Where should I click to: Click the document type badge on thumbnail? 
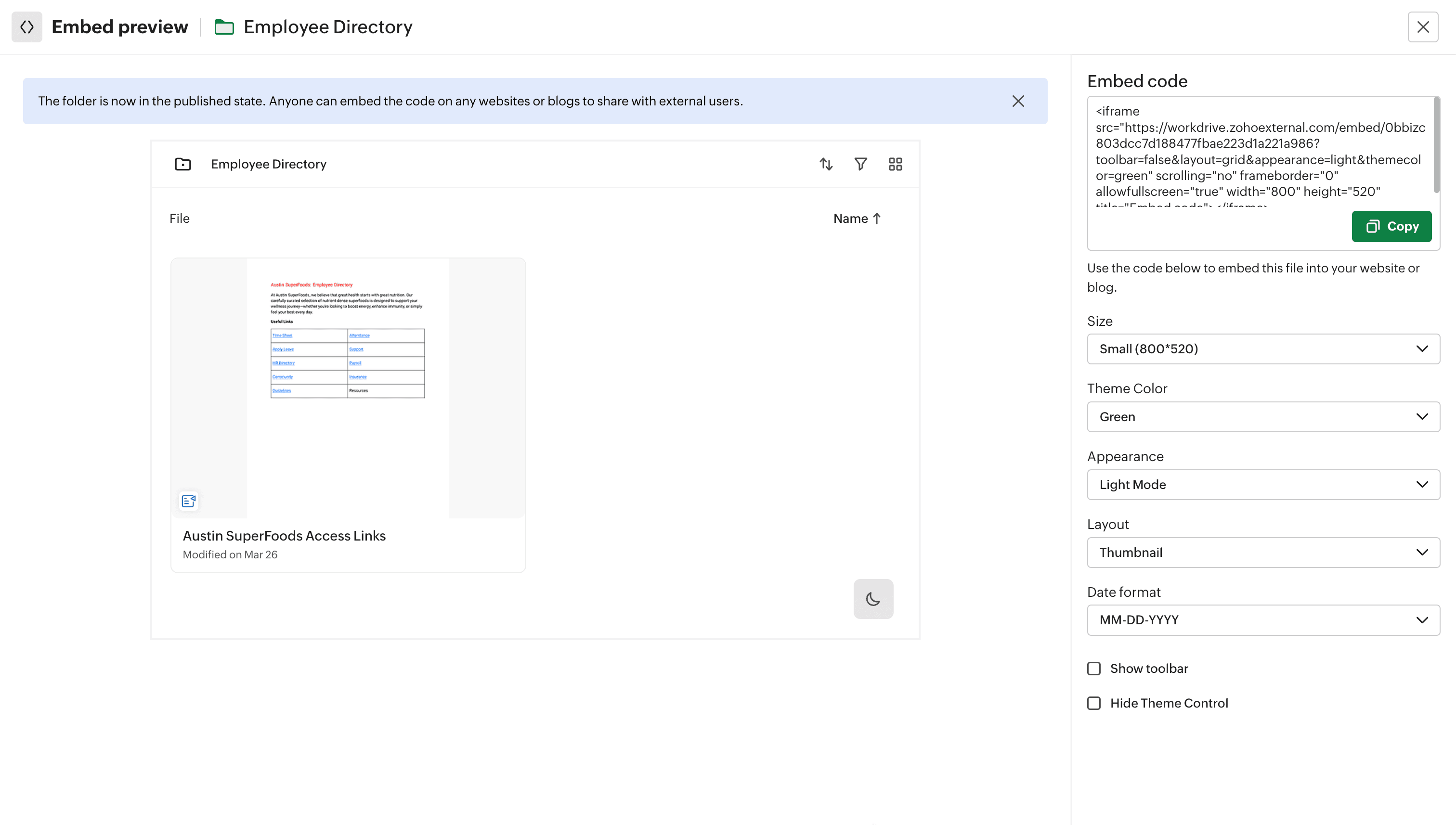(x=189, y=501)
